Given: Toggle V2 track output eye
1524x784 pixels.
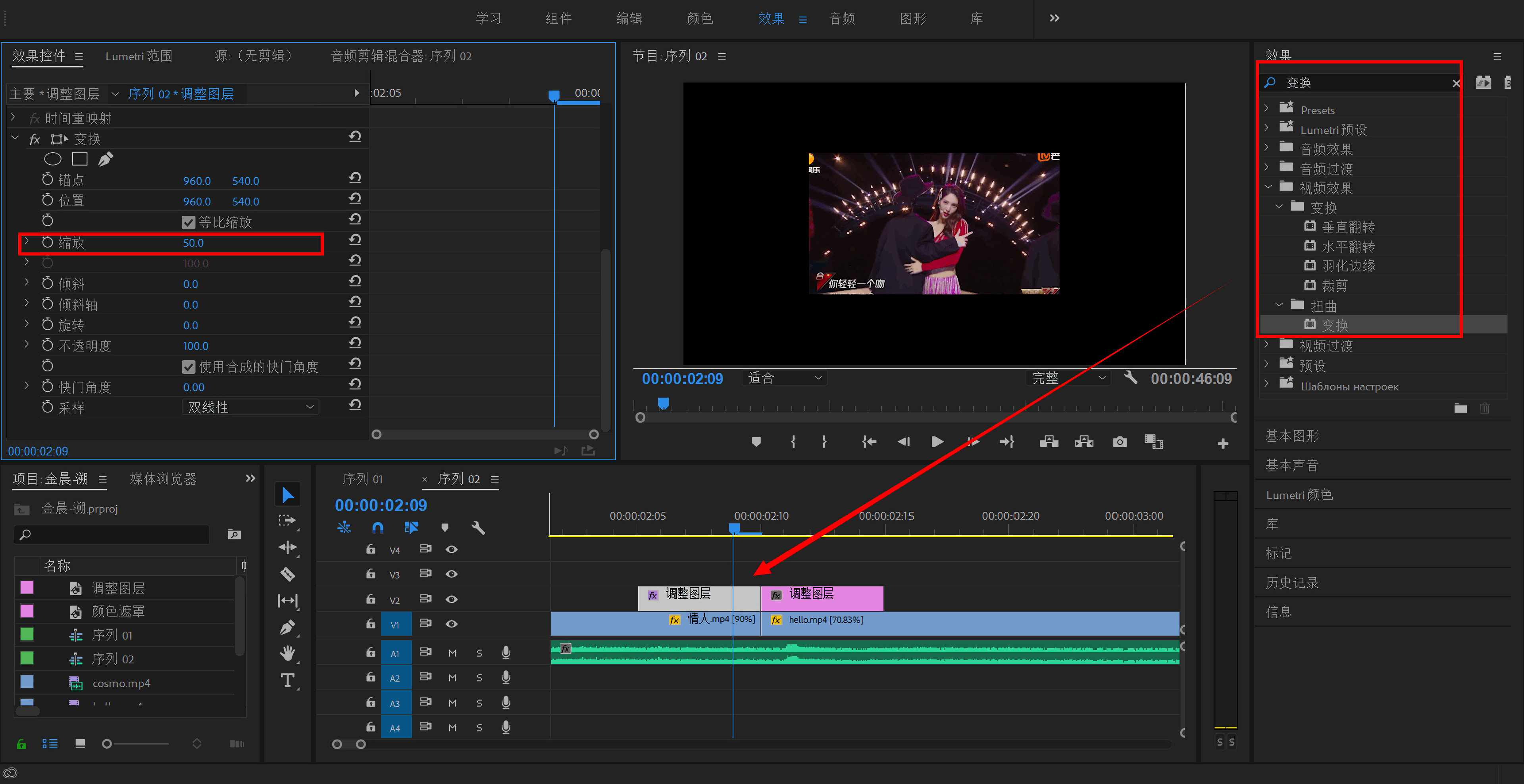Looking at the screenshot, I should tap(451, 599).
